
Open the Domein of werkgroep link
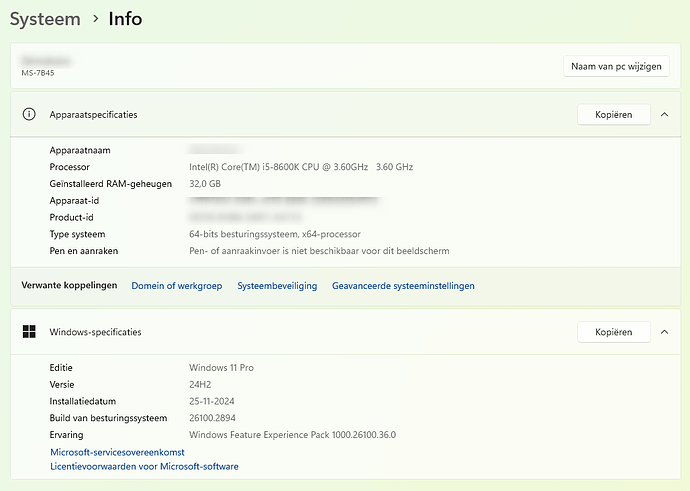point(177,286)
